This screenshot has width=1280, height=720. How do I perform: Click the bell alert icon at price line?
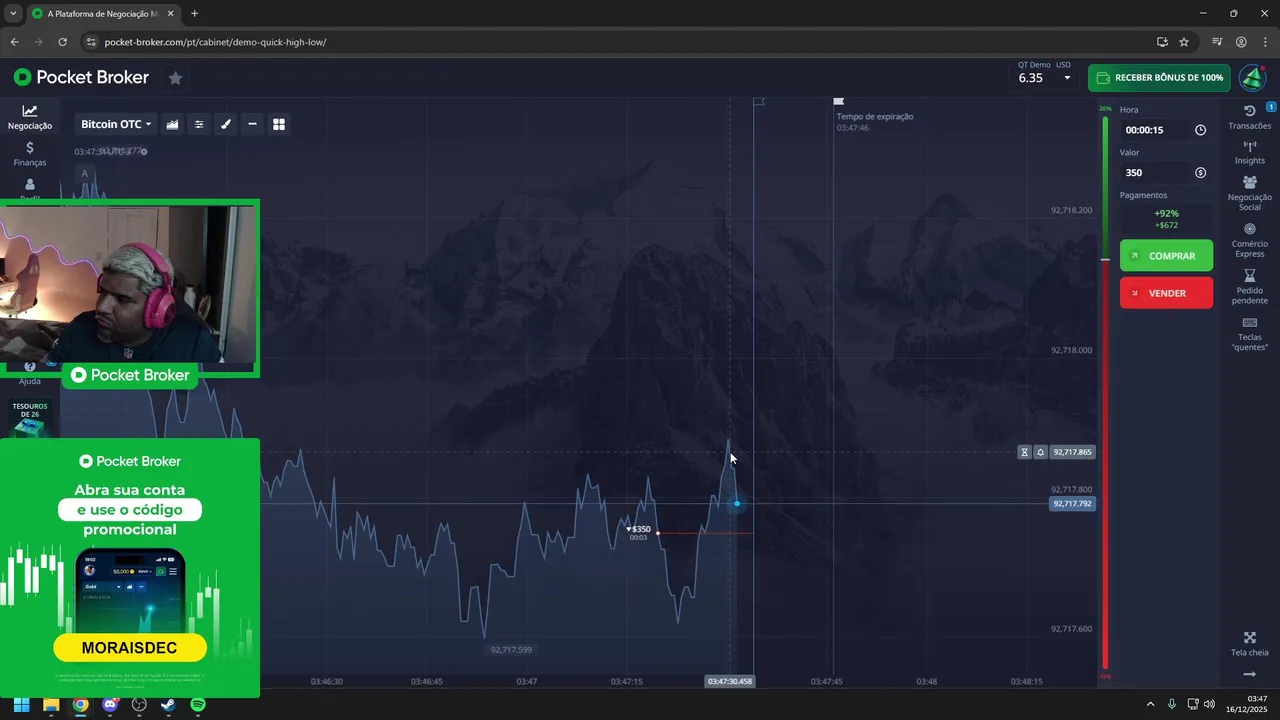tap(1040, 452)
